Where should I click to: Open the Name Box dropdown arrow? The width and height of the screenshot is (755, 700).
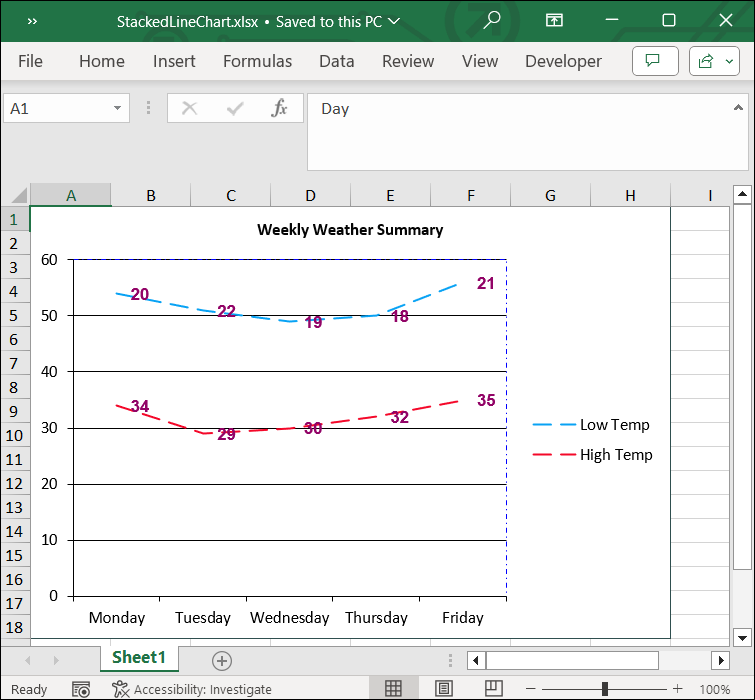(117, 108)
